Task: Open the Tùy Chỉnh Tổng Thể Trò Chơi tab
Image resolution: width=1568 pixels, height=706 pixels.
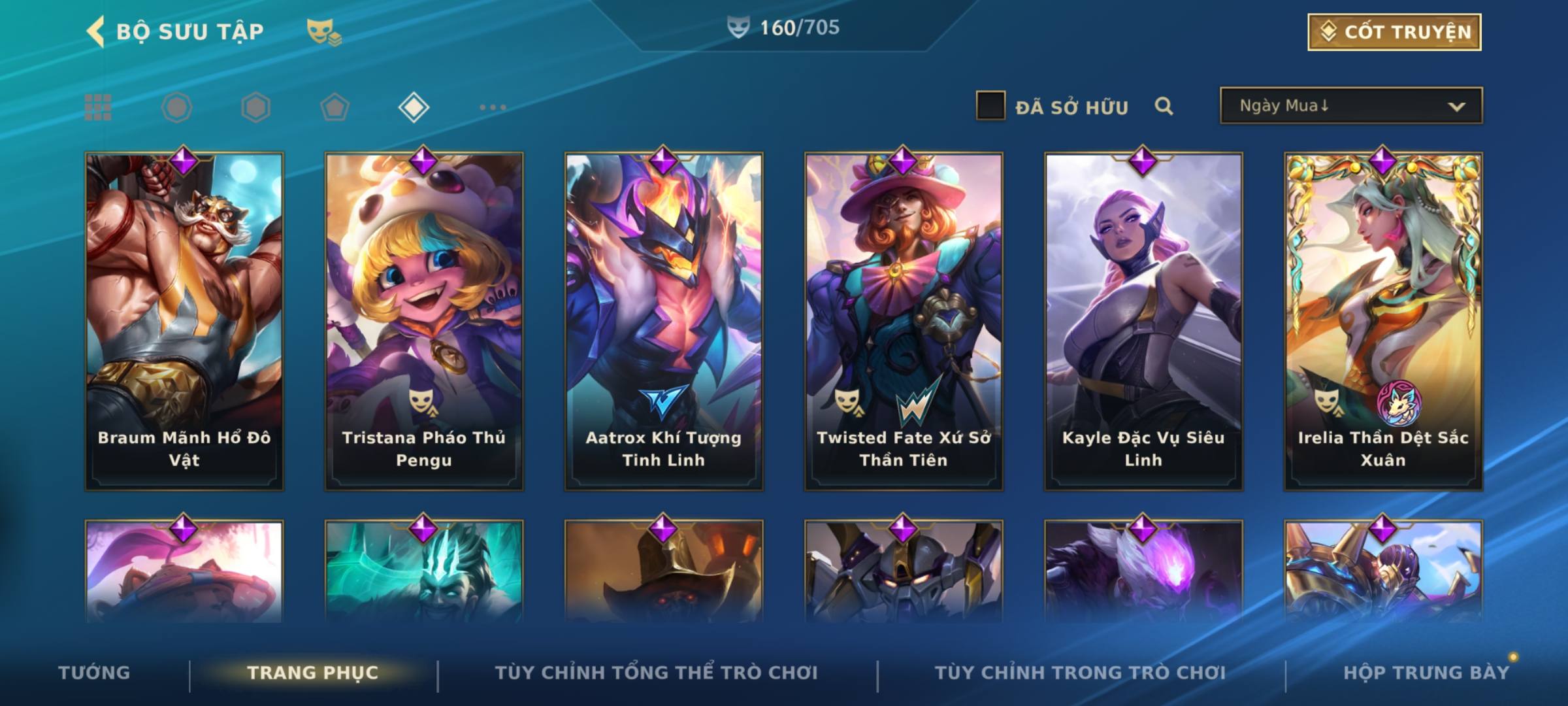Action: pyautogui.click(x=656, y=673)
